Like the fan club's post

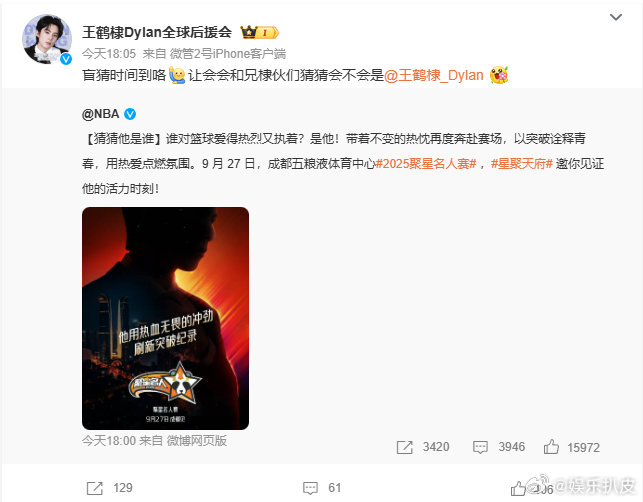click(518, 488)
